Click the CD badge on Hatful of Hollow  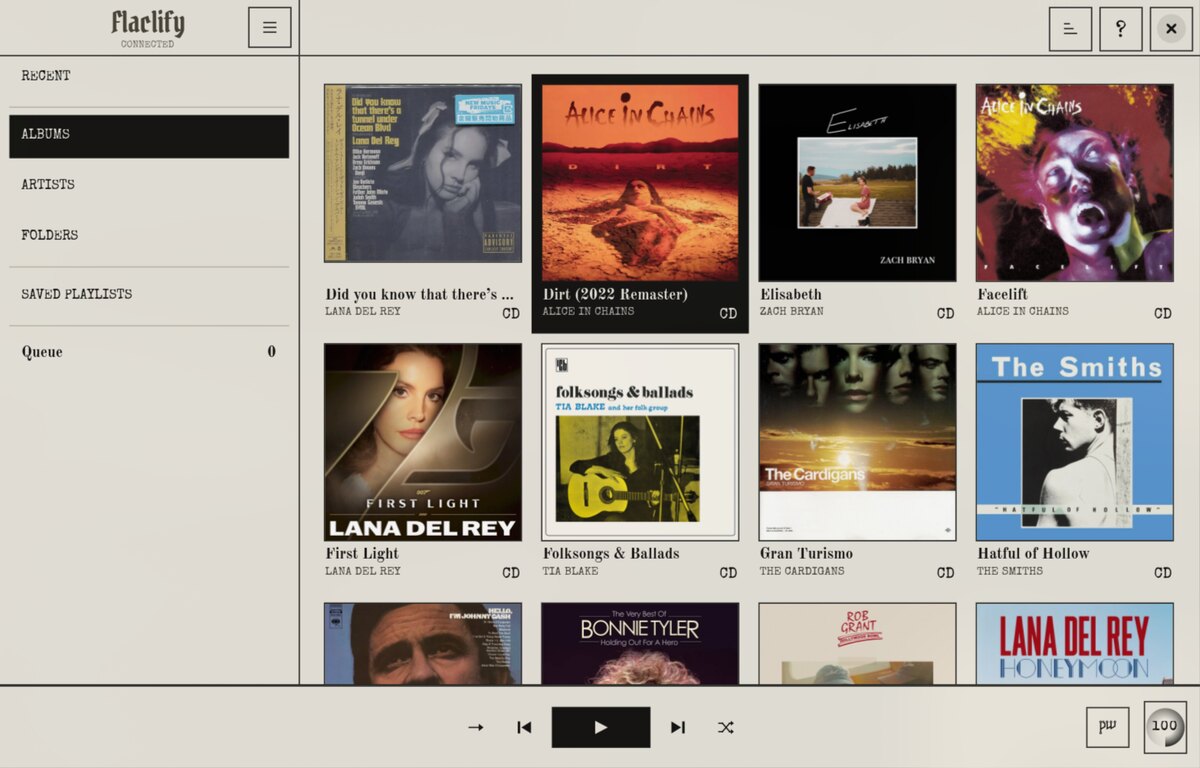click(x=1162, y=574)
